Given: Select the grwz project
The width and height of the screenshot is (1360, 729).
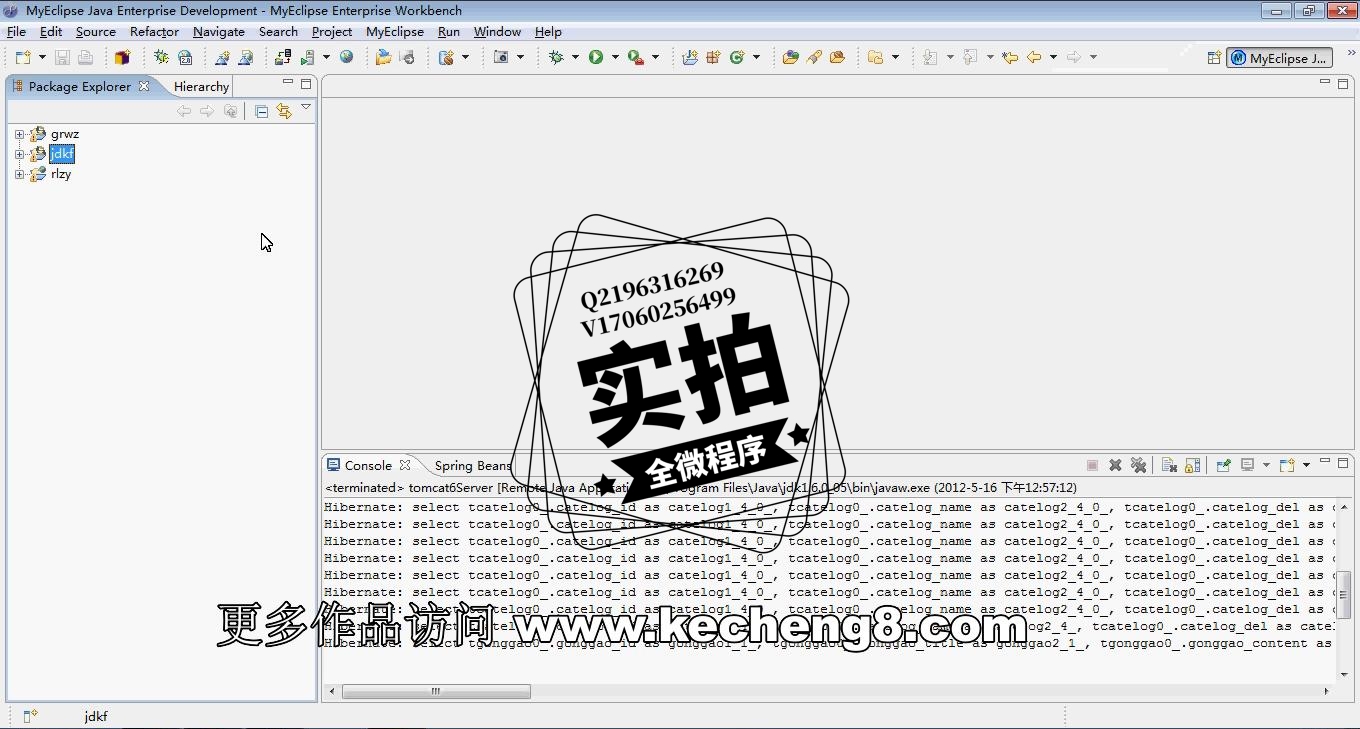Looking at the screenshot, I should tap(65, 134).
